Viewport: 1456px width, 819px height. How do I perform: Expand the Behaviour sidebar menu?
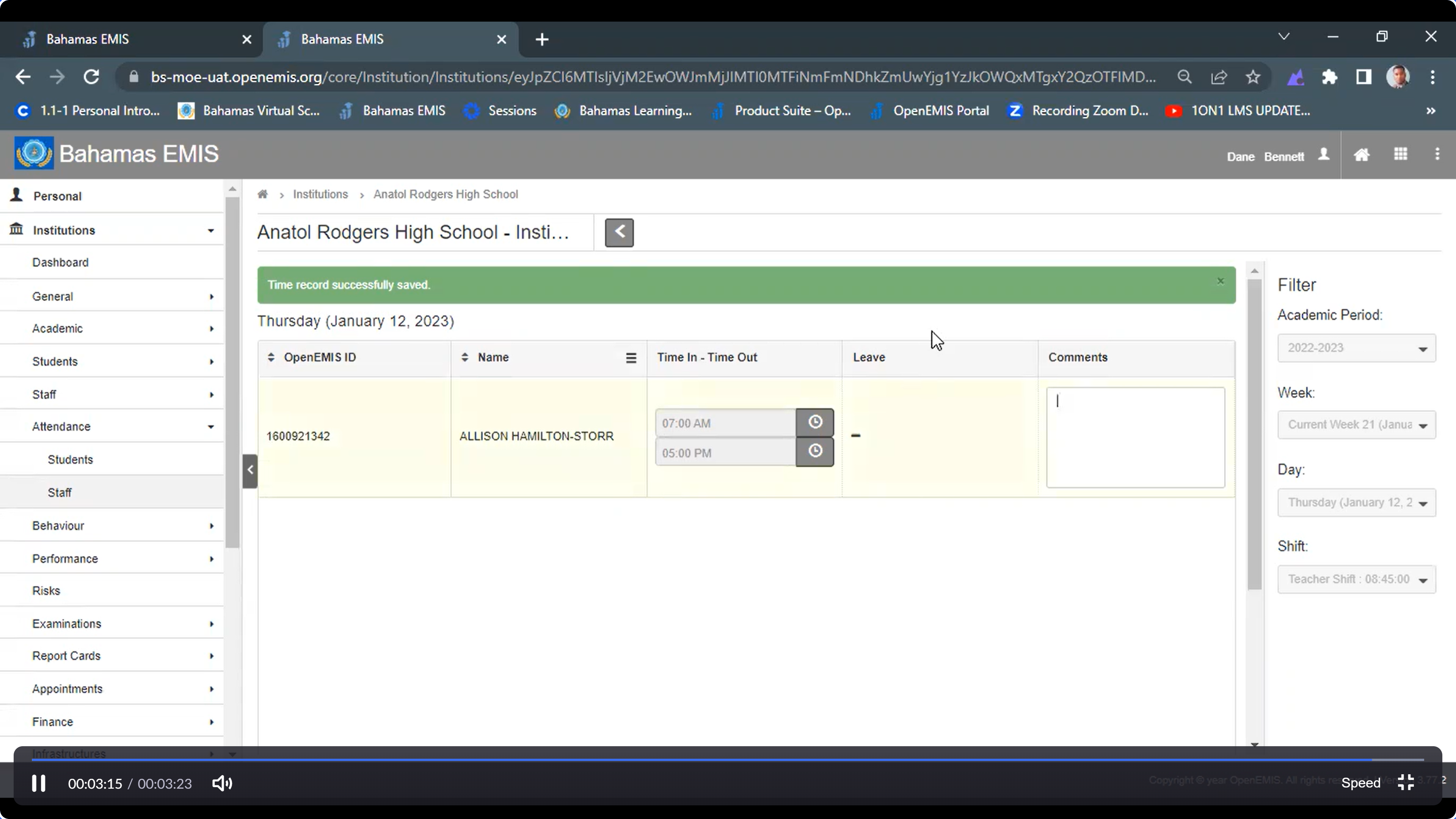pos(112,526)
